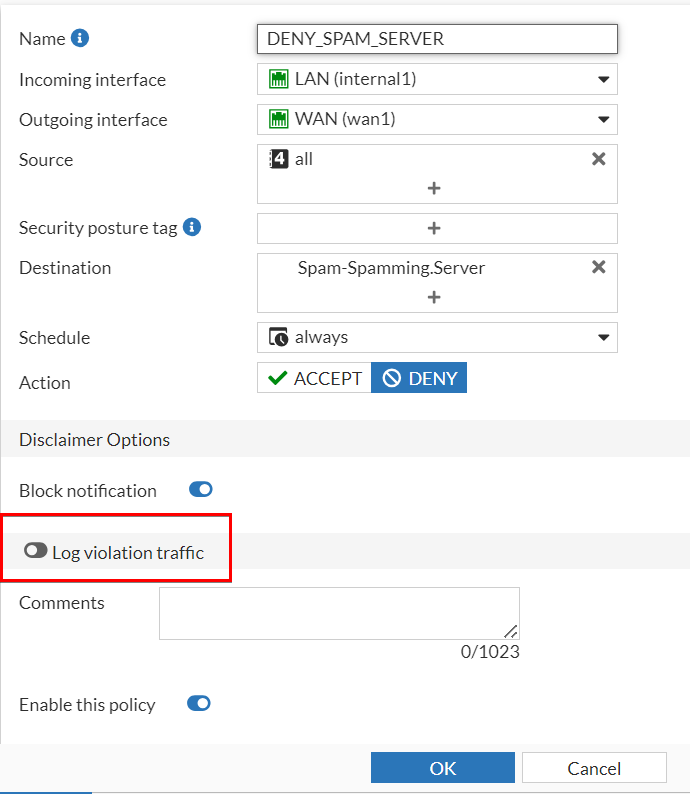This screenshot has height=794, width=690.
Task: Add another destination entry
Action: (x=434, y=297)
